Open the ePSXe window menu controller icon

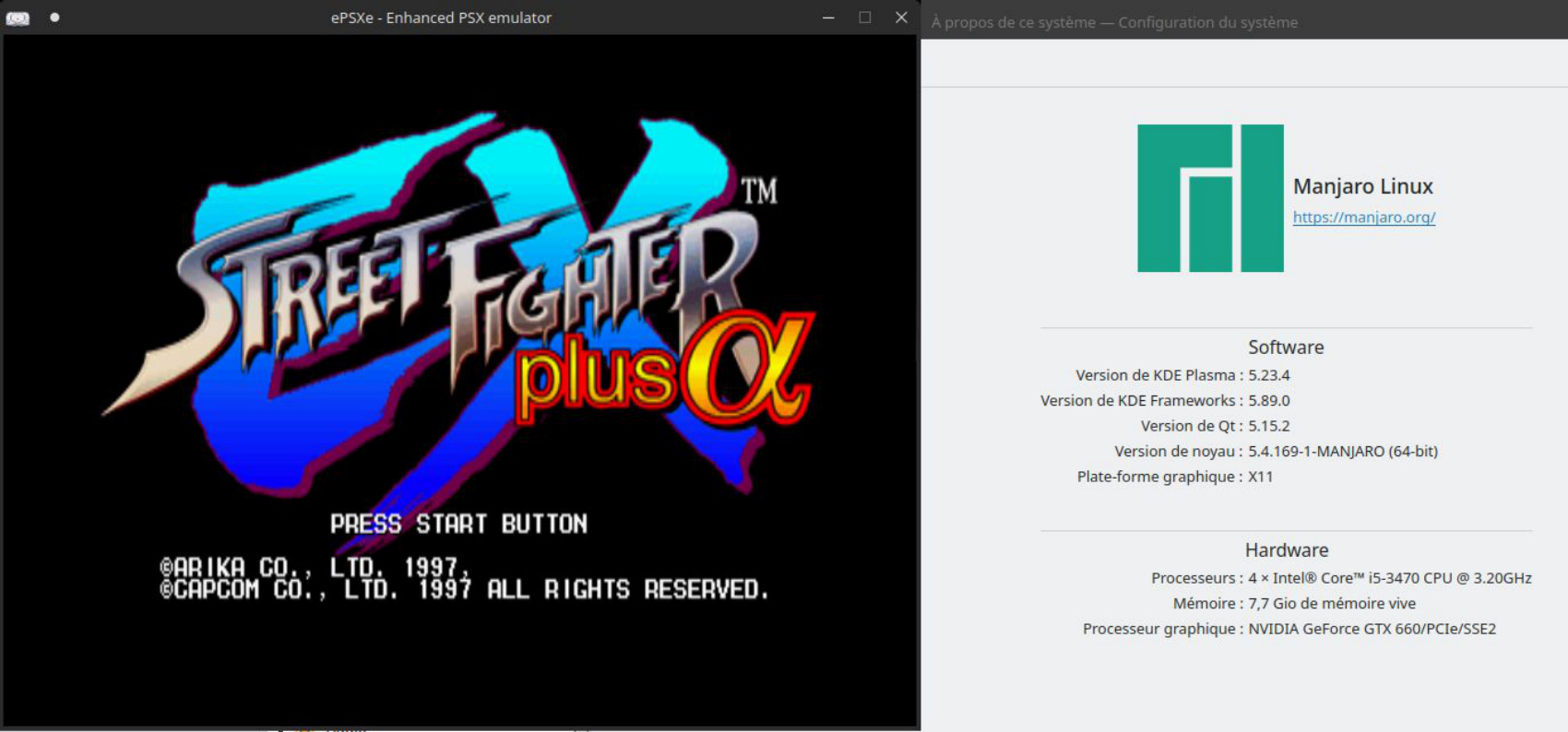pos(18,18)
